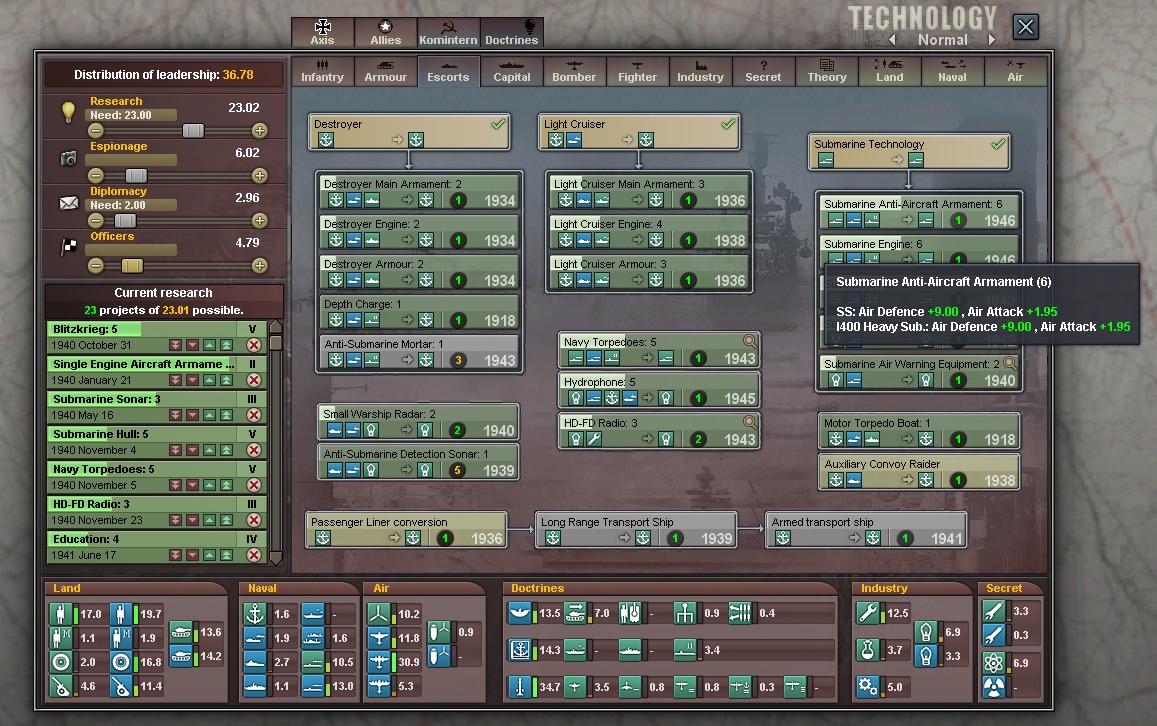Open the Industry technology tab
The height and width of the screenshot is (726, 1157).
pos(700,71)
